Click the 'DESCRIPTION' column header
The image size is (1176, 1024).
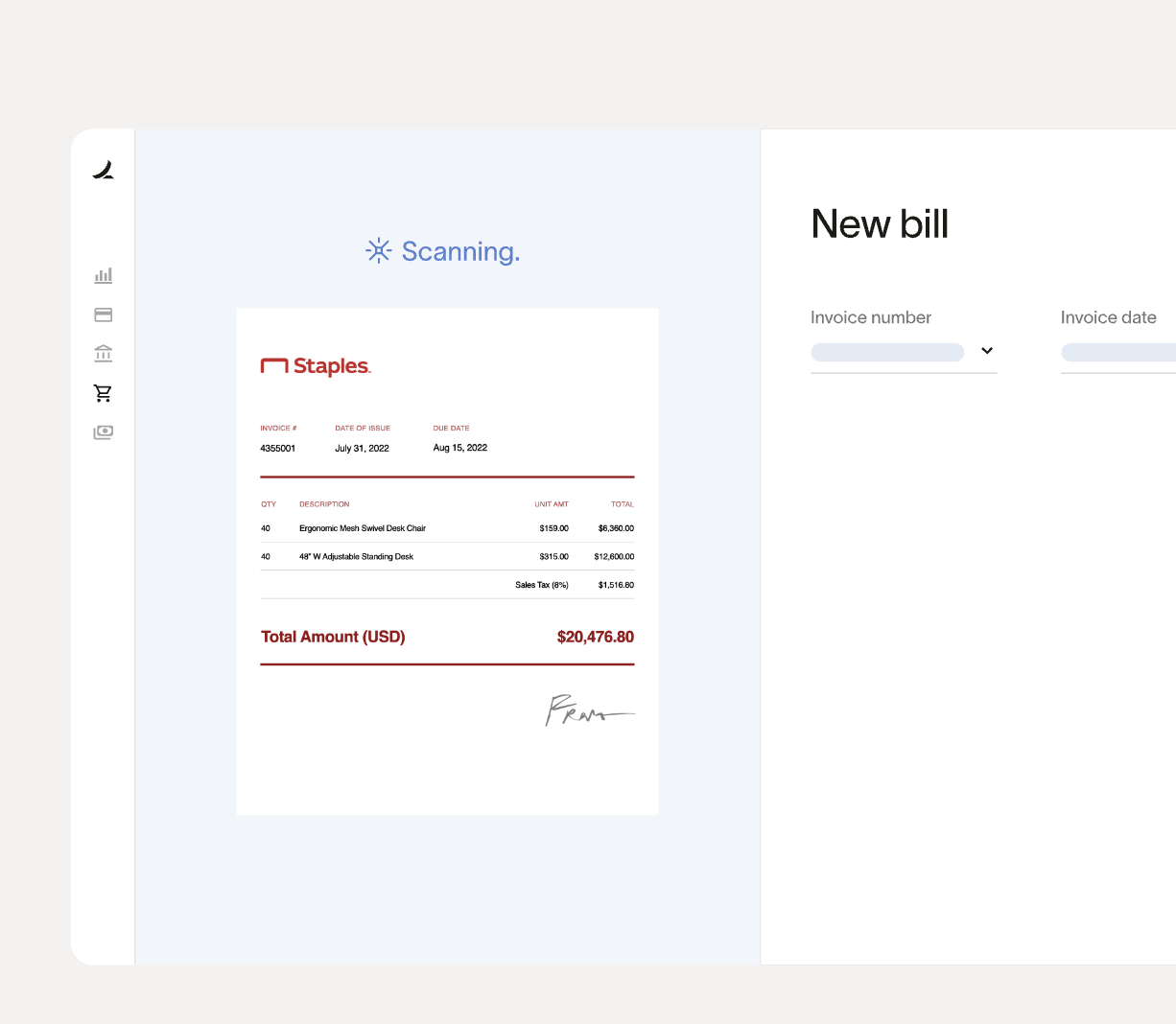tap(324, 504)
